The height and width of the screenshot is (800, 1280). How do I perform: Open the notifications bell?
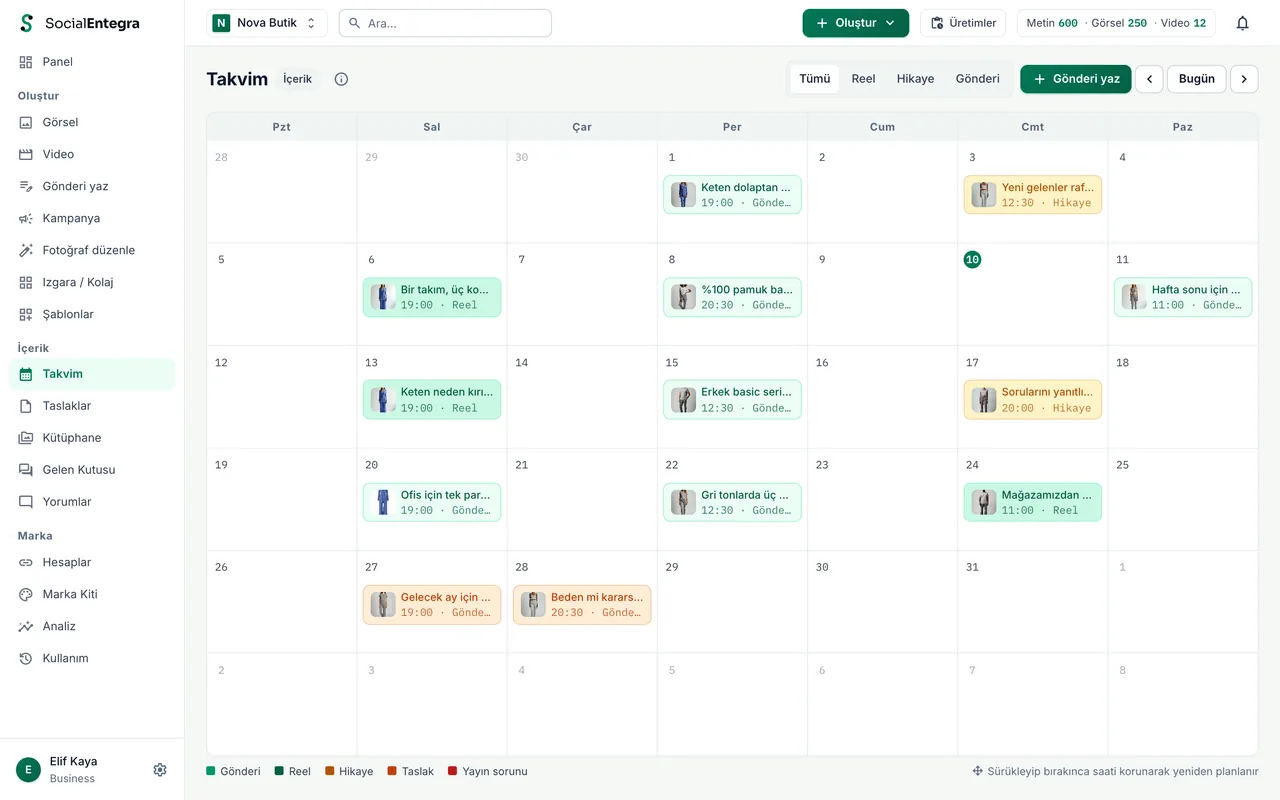[x=1242, y=23]
